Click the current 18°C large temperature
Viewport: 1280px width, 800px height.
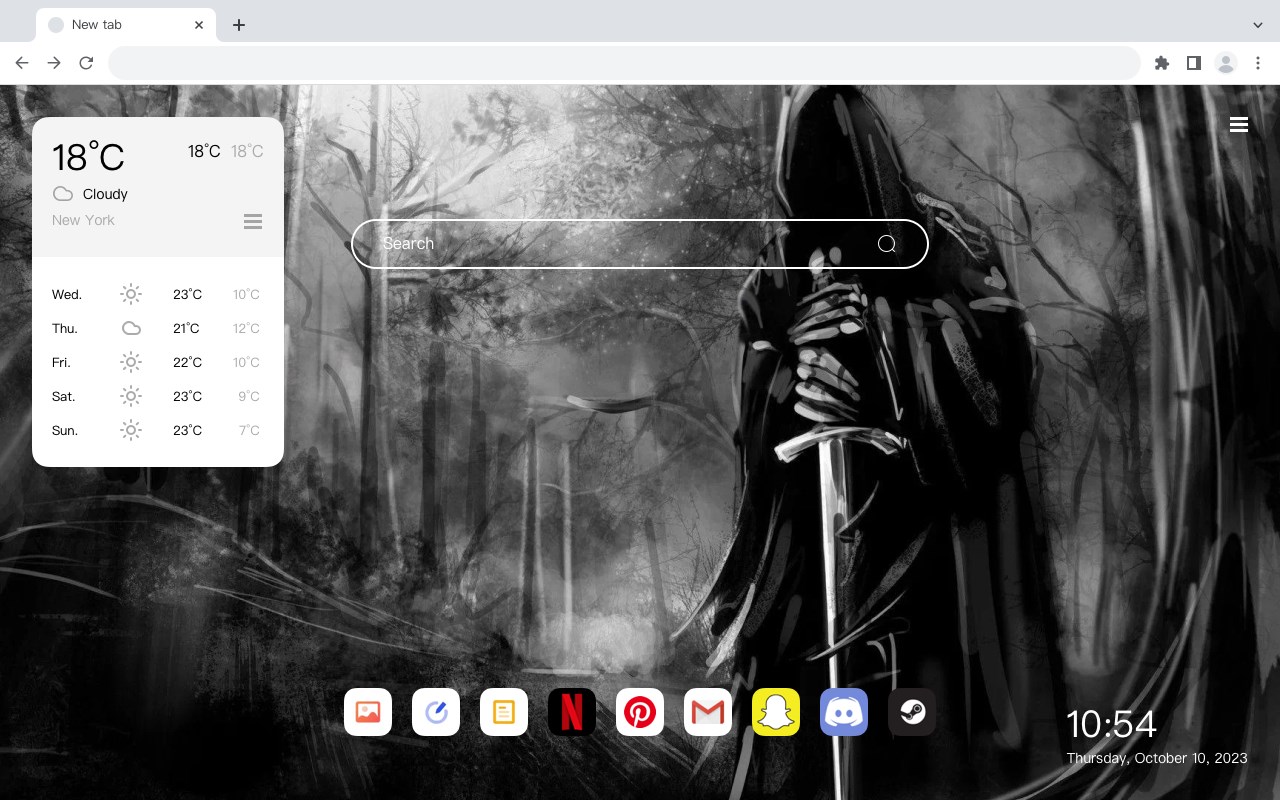coord(88,157)
